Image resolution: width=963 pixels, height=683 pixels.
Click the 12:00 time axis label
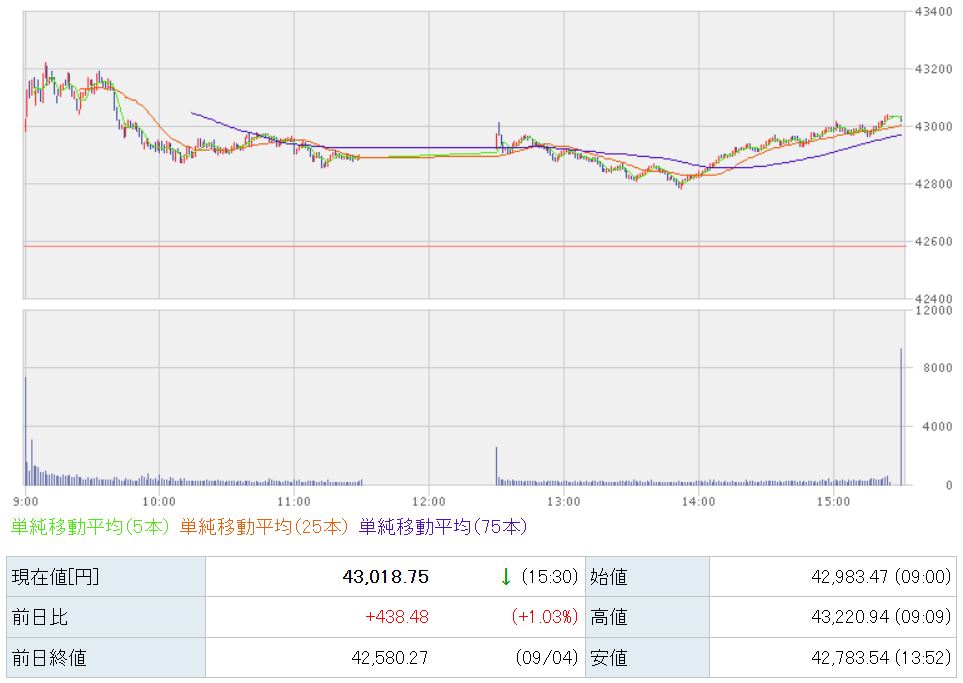pyautogui.click(x=429, y=502)
